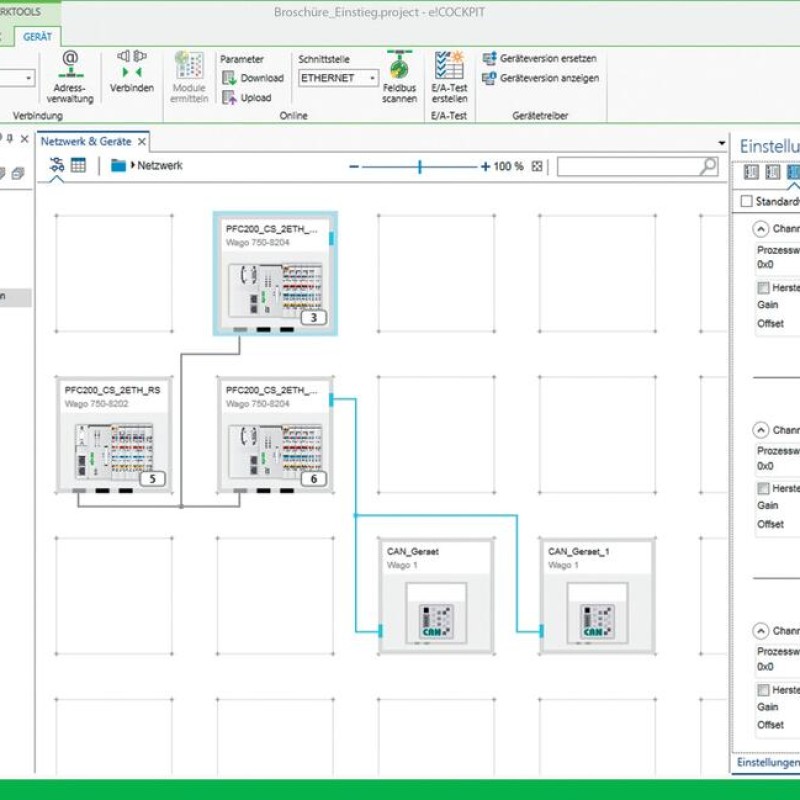Click the Netzwerk breadcrumb text
This screenshot has width=800, height=800.
click(x=160, y=165)
